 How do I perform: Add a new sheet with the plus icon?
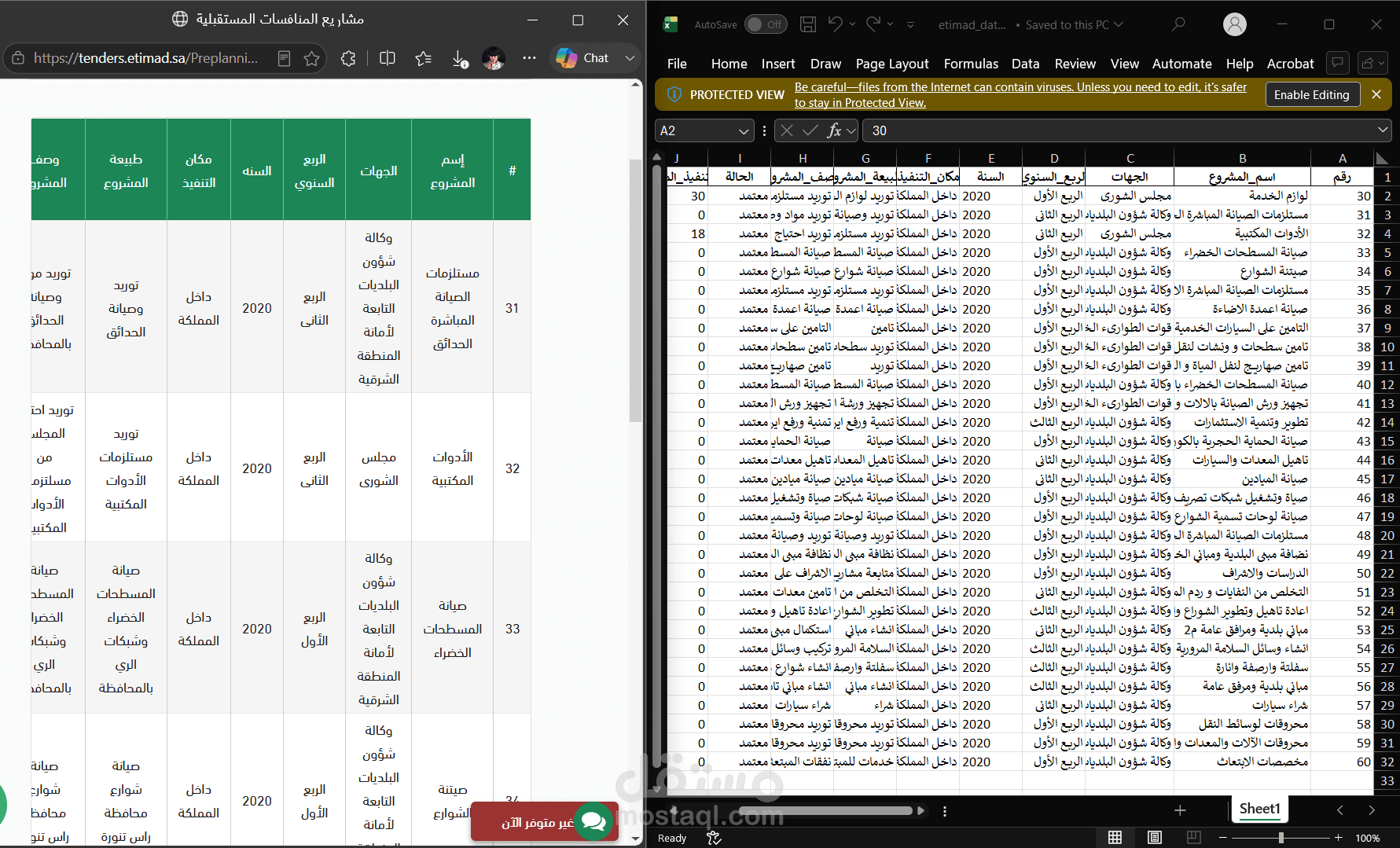click(x=1180, y=810)
